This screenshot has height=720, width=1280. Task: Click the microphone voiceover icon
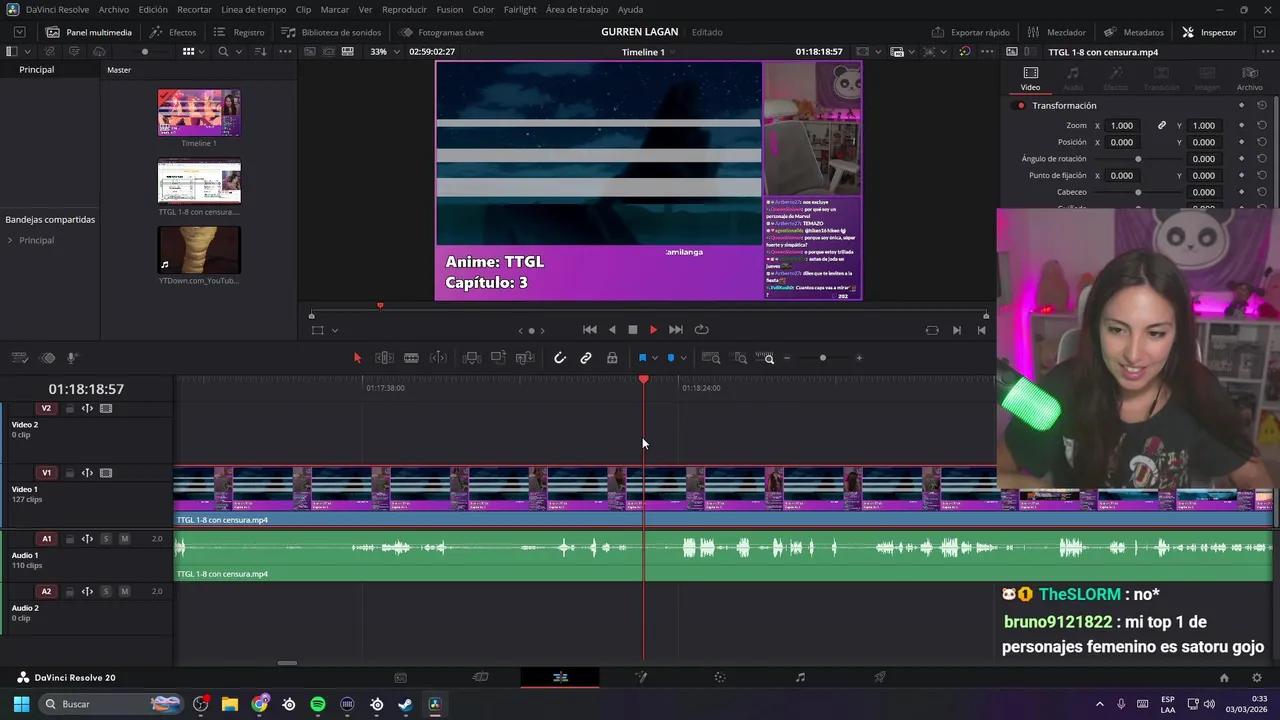tap(72, 358)
